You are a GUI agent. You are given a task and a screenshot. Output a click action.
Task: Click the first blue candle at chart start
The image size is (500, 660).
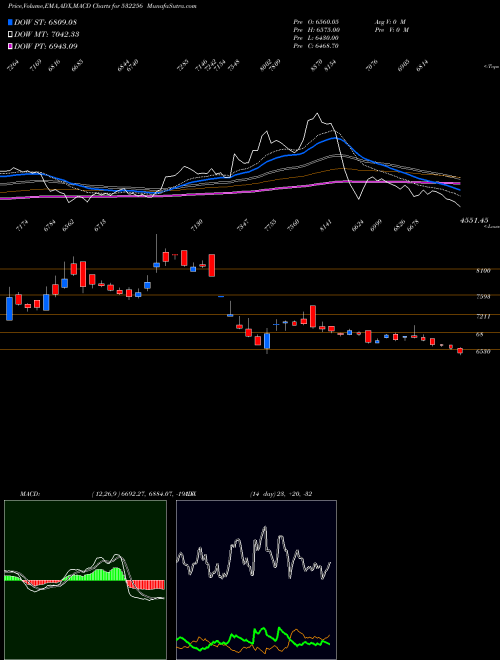(x=9, y=308)
